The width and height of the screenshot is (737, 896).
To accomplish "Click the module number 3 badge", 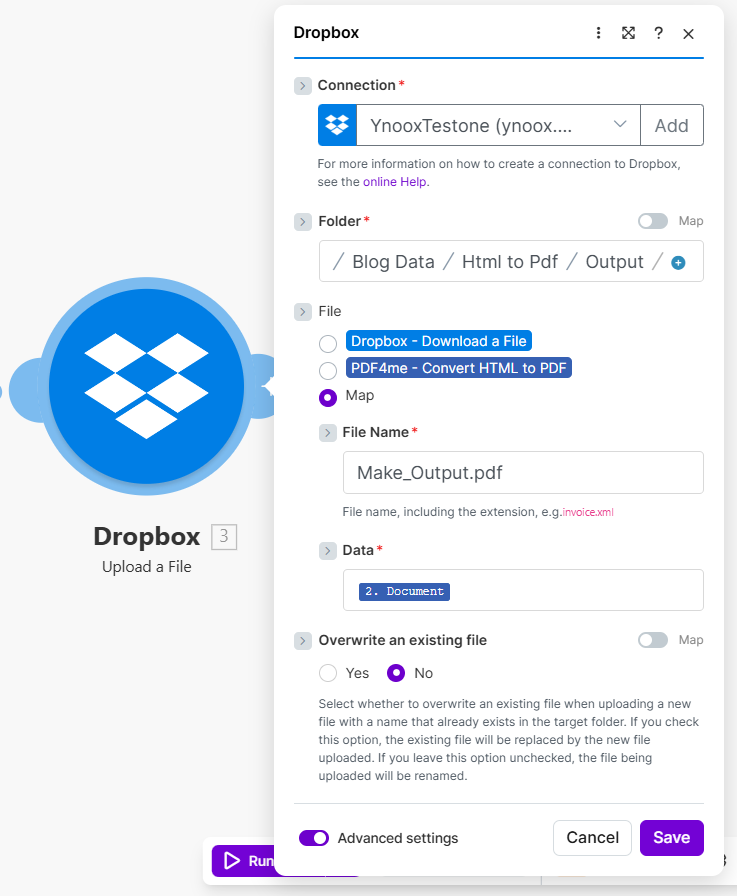I will tap(224, 537).
